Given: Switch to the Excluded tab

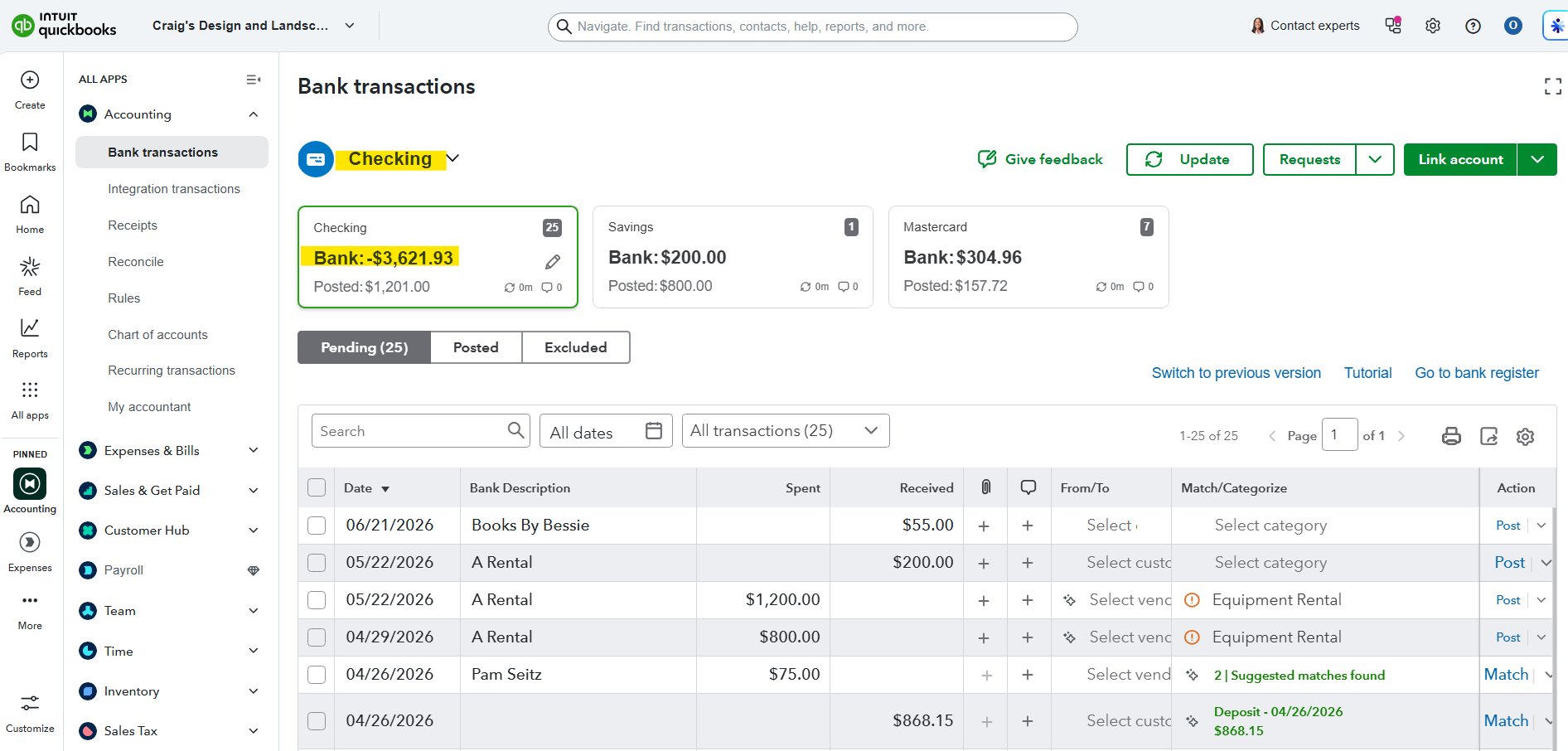Looking at the screenshot, I should tap(576, 347).
